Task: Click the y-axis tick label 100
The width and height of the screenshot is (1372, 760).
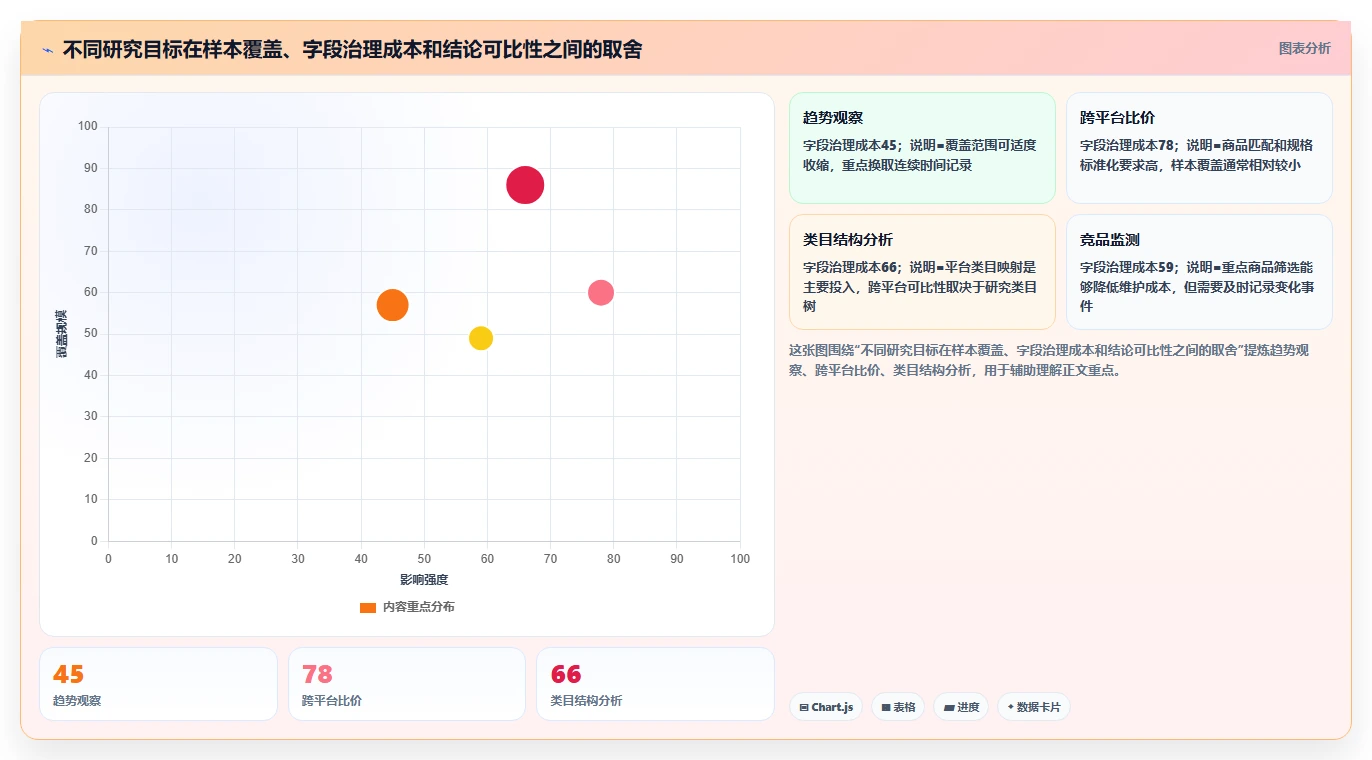Action: pyautogui.click(x=88, y=126)
